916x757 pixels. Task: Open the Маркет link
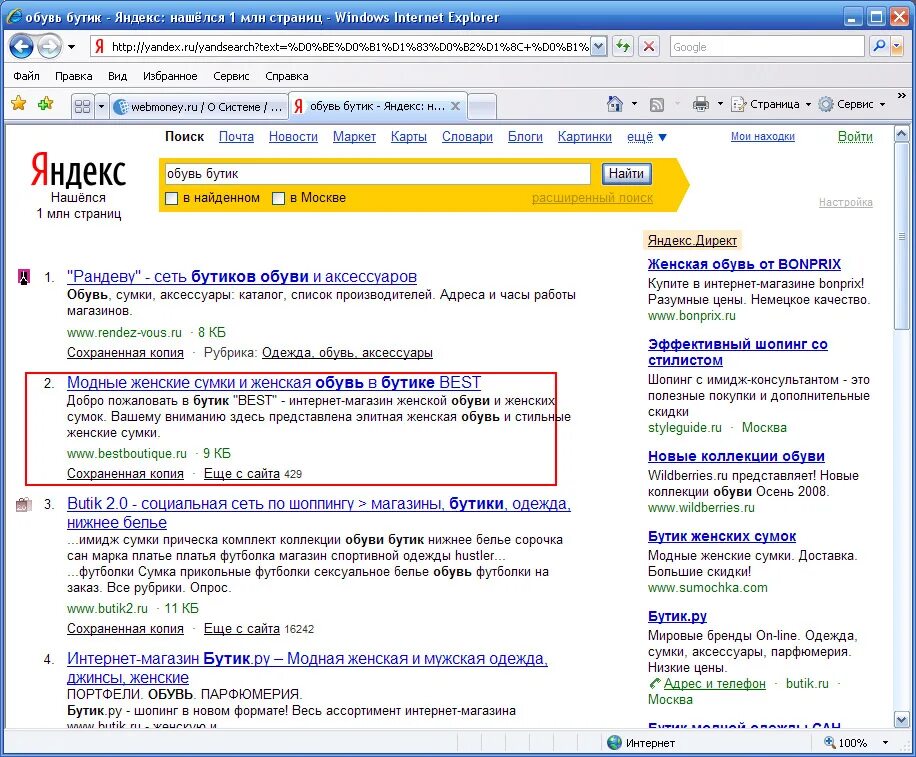coord(354,137)
